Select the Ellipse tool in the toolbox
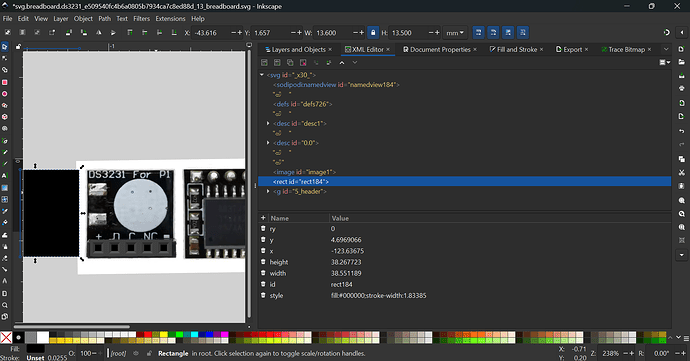Viewport: 690px width, 361px height. (5, 94)
